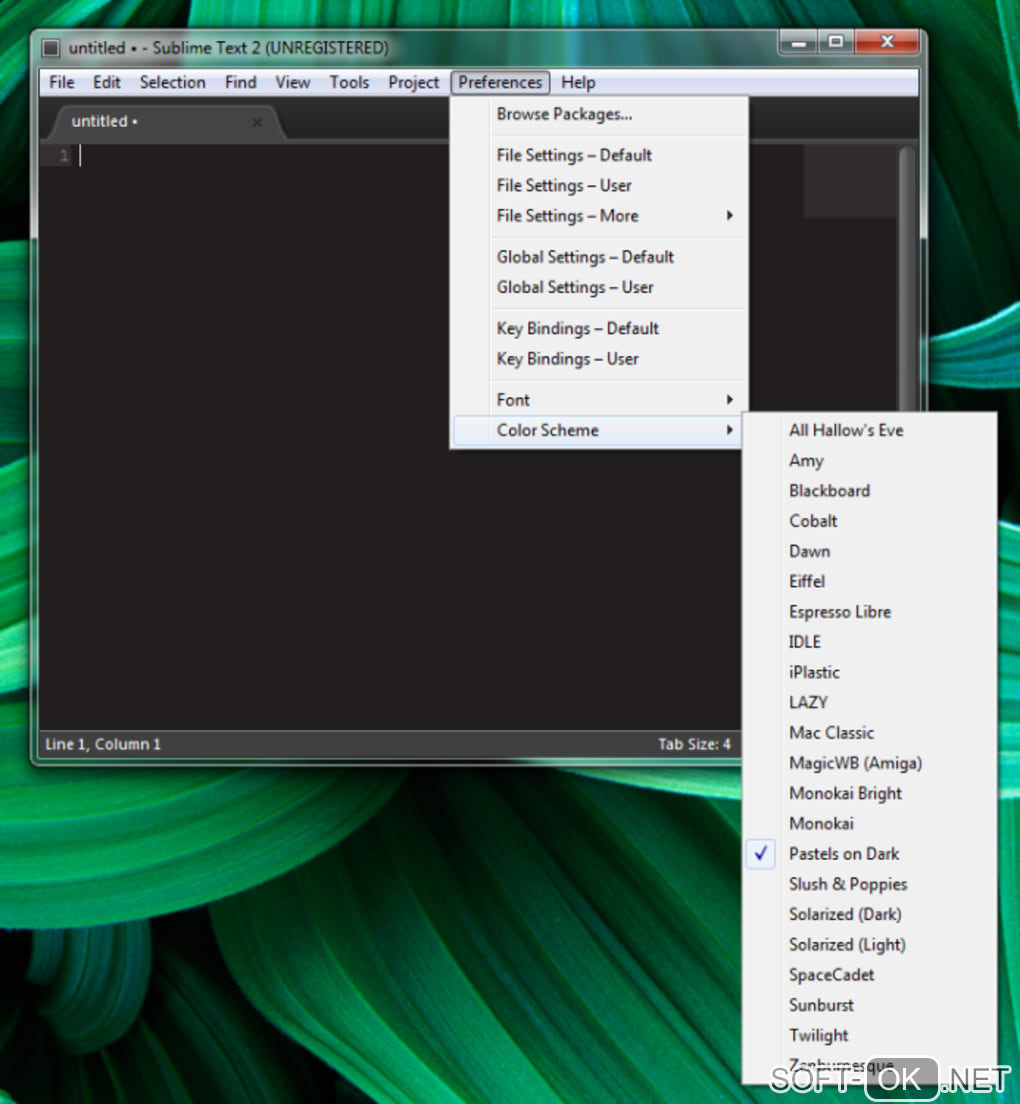Open Key Bindings – User
Viewport: 1020px width, 1104px height.
[599, 358]
